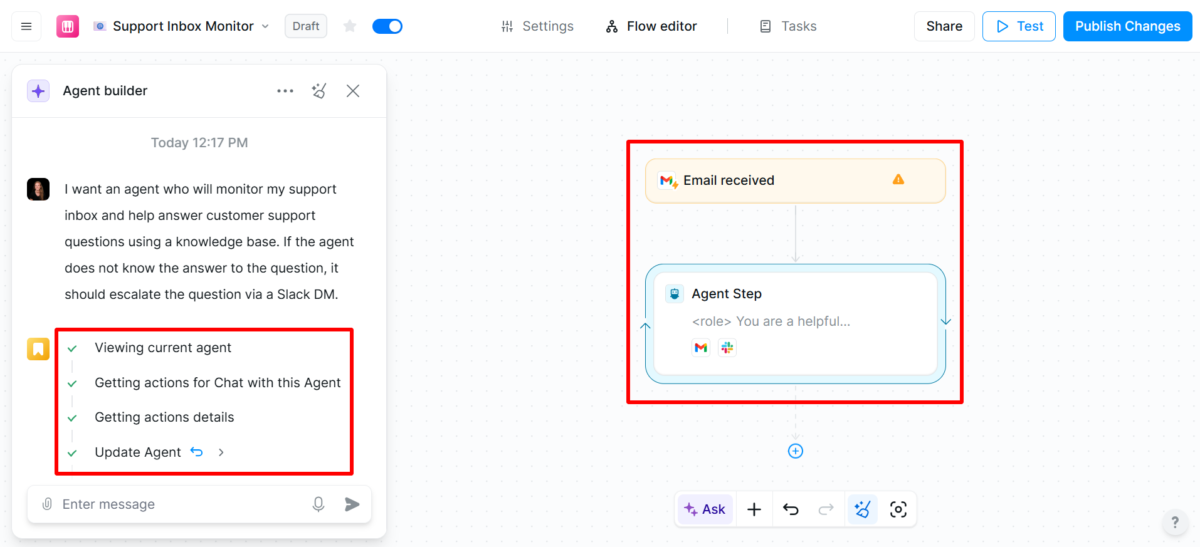Open Agent builder three-dots options menu
This screenshot has height=547, width=1200.
pyautogui.click(x=285, y=91)
